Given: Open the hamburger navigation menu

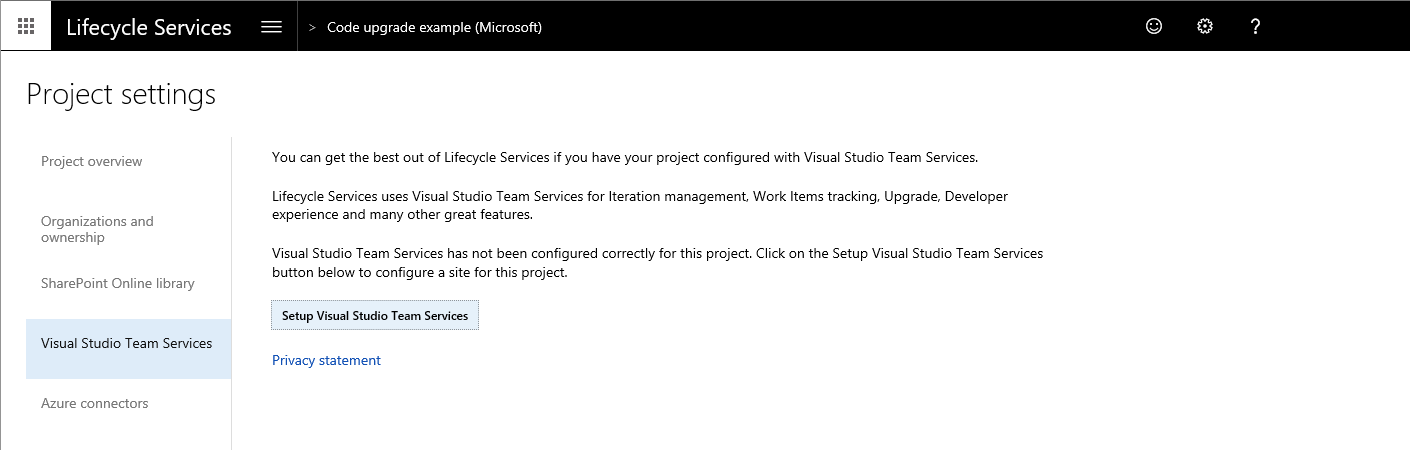Looking at the screenshot, I should pos(271,27).
